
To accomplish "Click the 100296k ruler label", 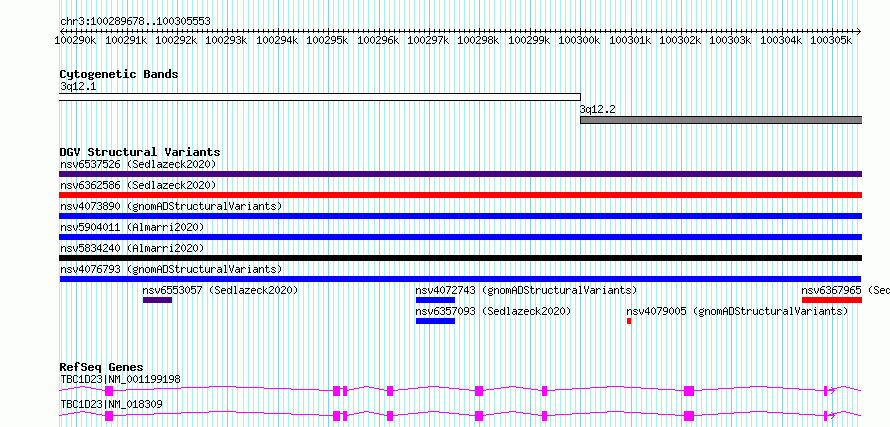I will [x=377, y=40].
